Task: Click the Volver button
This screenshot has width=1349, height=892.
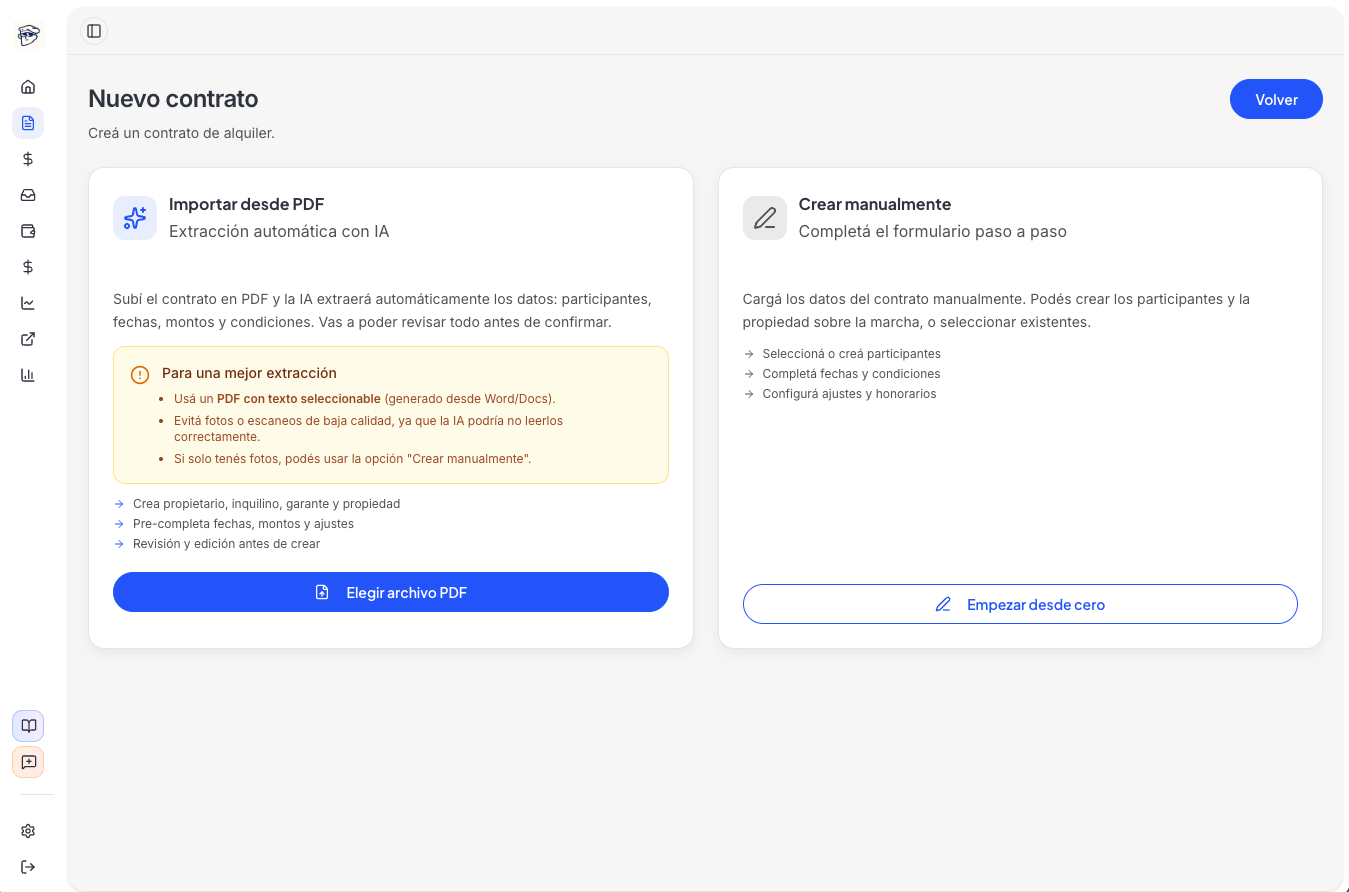Action: click(1276, 99)
